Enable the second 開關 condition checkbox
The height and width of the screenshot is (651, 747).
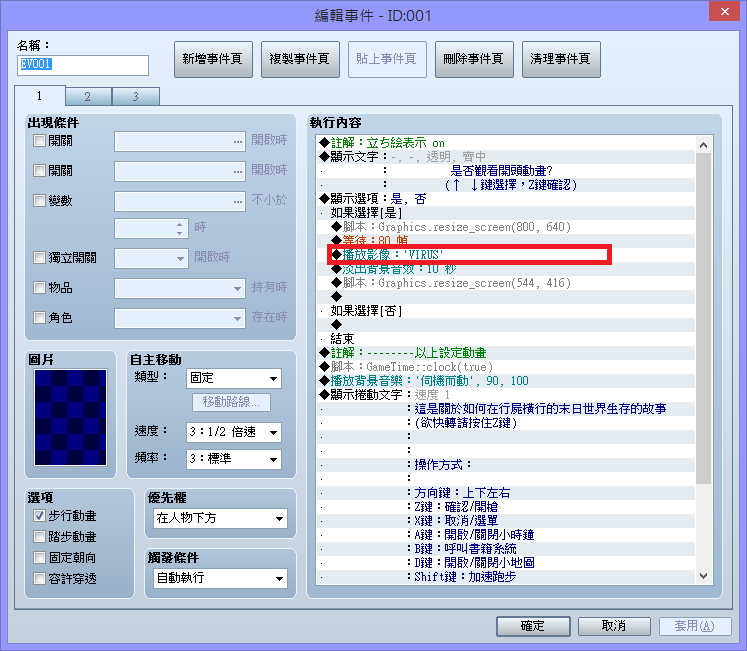click(40, 171)
